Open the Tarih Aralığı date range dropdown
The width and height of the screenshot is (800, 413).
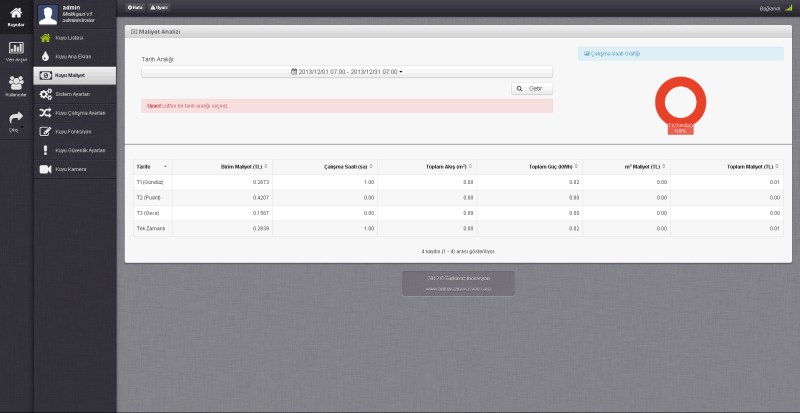(x=347, y=72)
